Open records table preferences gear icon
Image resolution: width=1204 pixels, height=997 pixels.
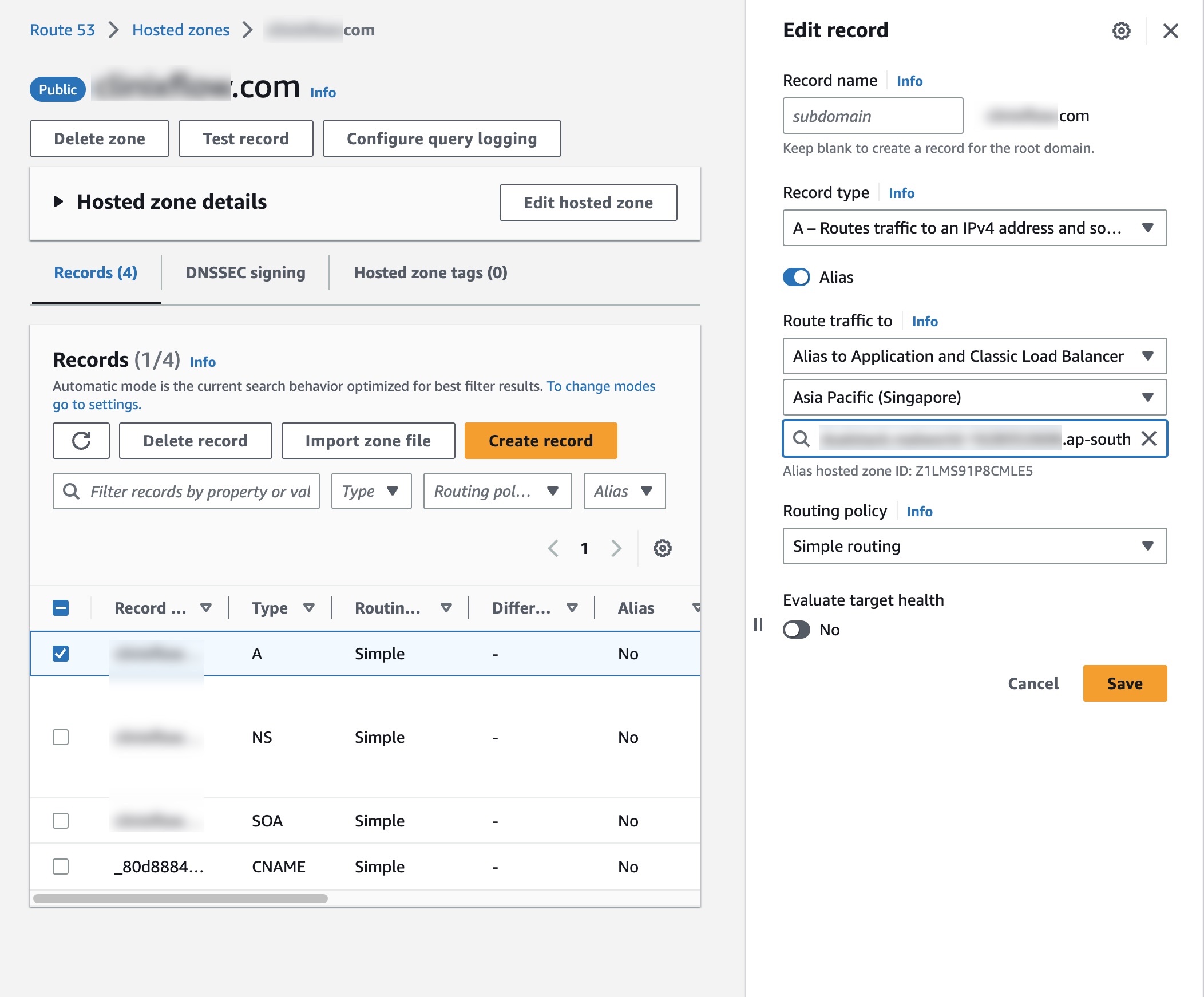662,548
